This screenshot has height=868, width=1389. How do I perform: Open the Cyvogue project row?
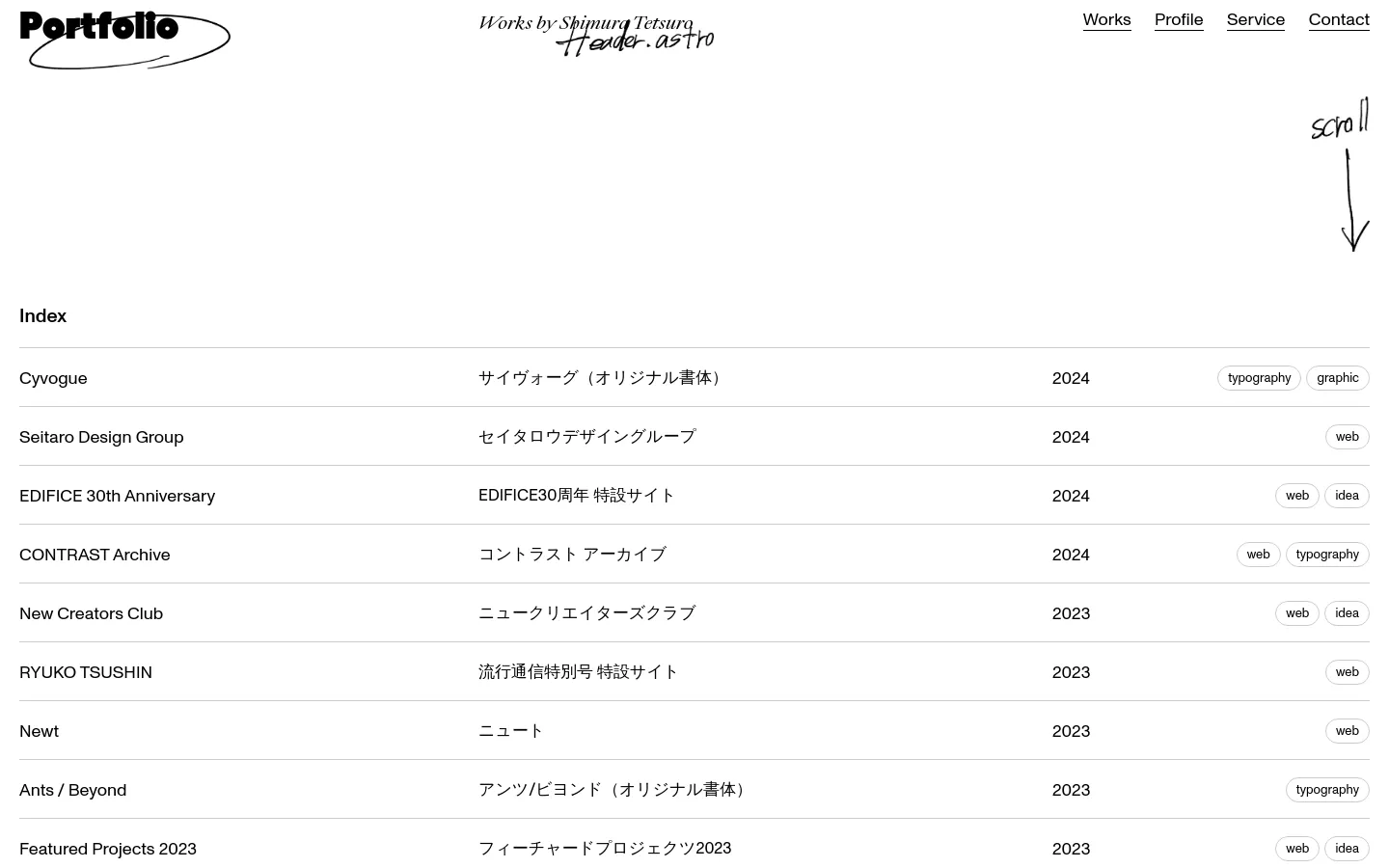pos(694,378)
